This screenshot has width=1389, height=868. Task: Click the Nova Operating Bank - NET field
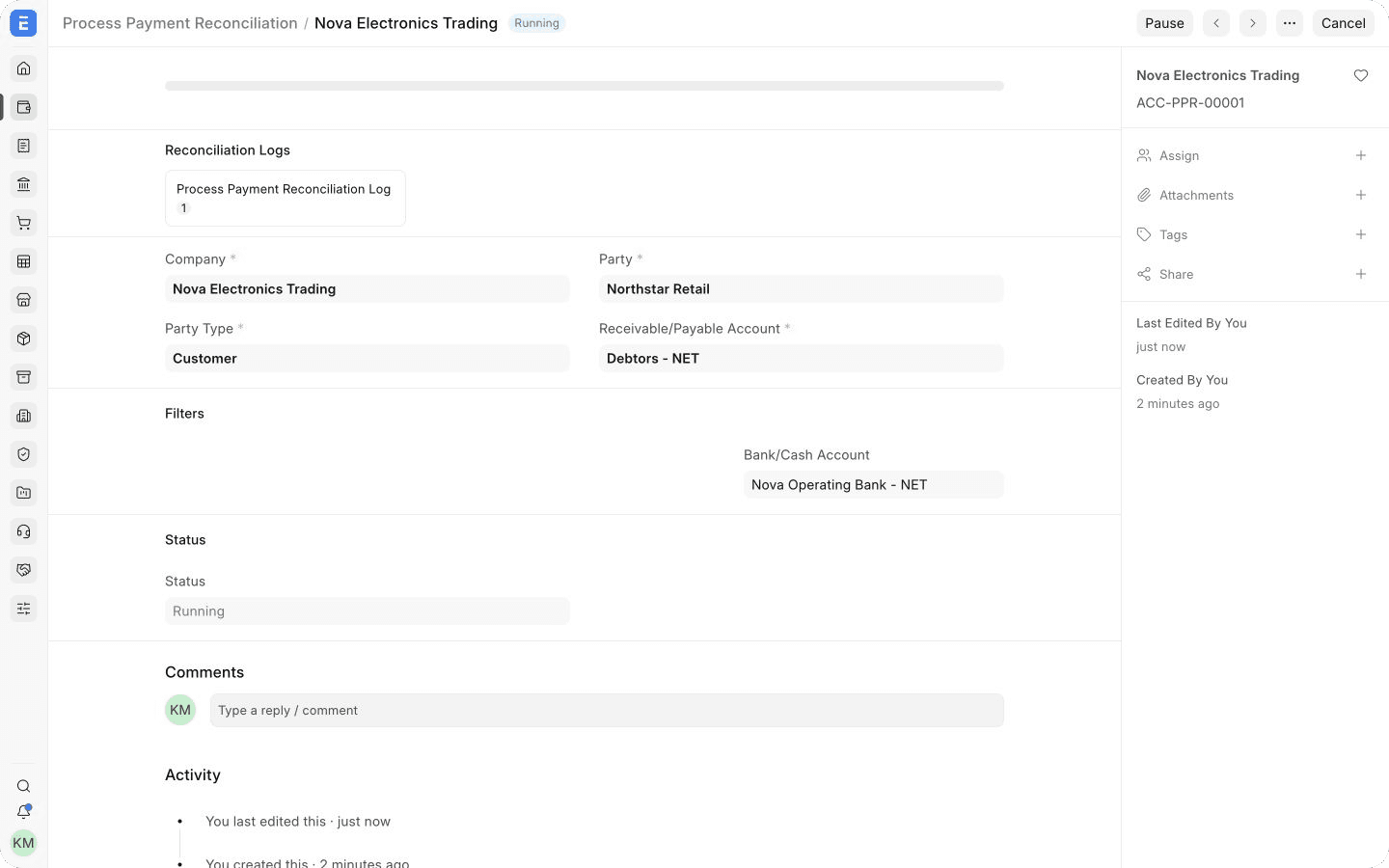874,485
